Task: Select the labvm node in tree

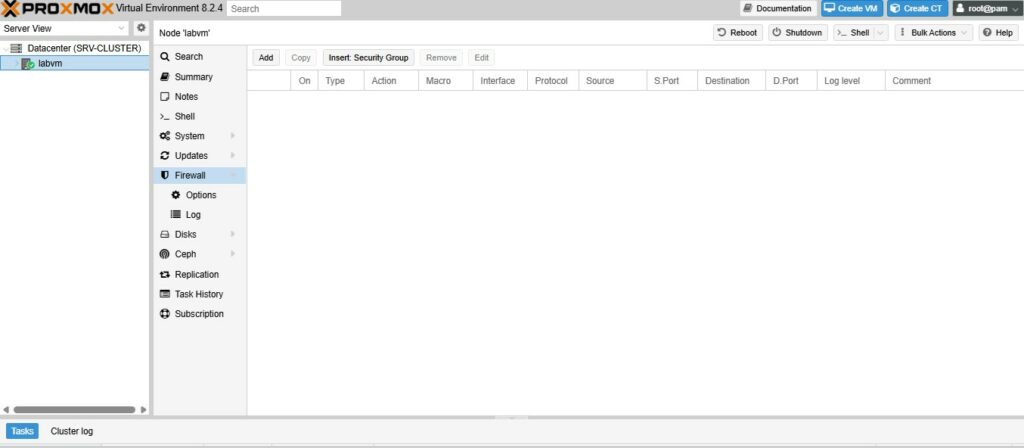Action: [50, 63]
